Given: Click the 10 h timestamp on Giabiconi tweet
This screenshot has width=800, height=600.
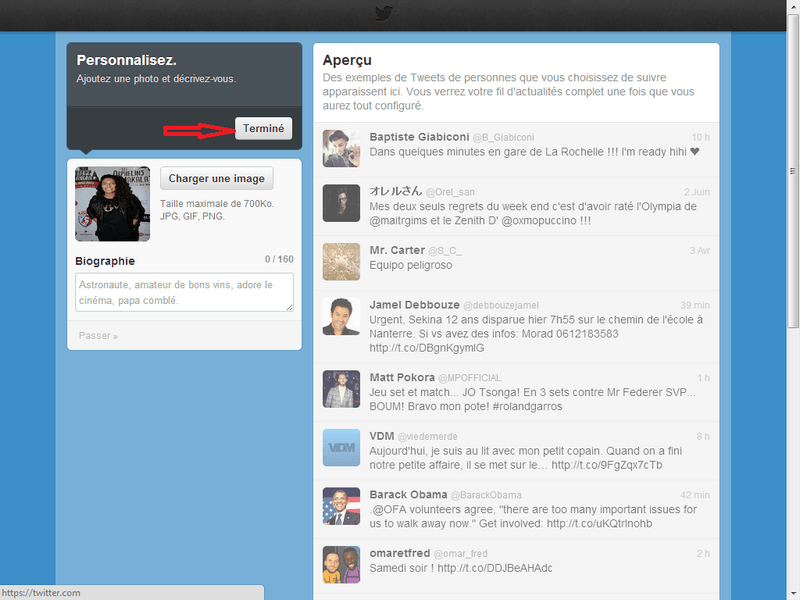Looking at the screenshot, I should (701, 137).
